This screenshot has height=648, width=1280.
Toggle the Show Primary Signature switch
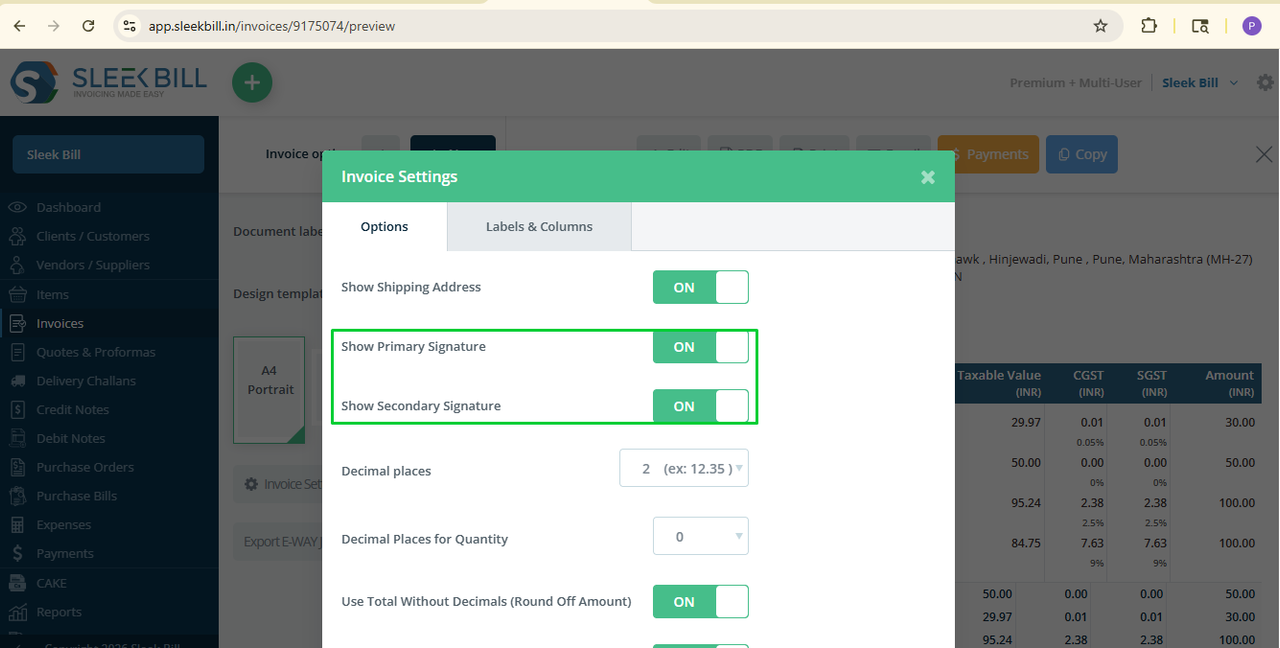(700, 347)
